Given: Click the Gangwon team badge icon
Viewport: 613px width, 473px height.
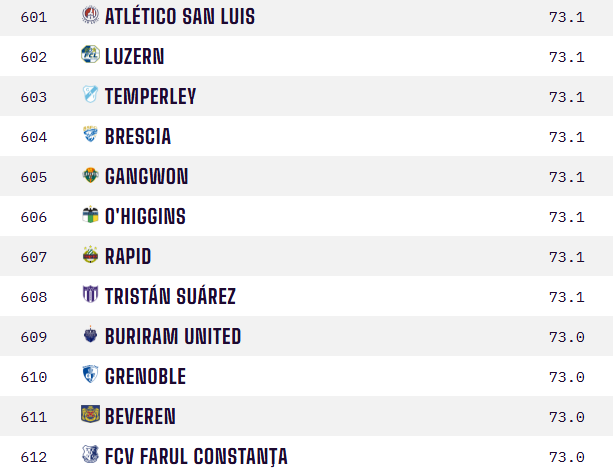Looking at the screenshot, I should tap(90, 176).
